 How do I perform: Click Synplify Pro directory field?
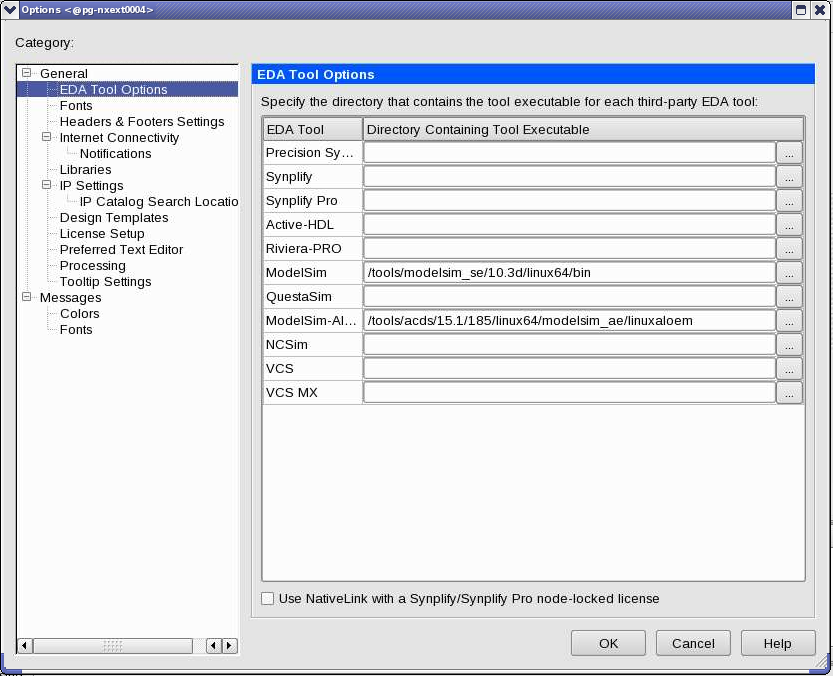click(x=569, y=201)
